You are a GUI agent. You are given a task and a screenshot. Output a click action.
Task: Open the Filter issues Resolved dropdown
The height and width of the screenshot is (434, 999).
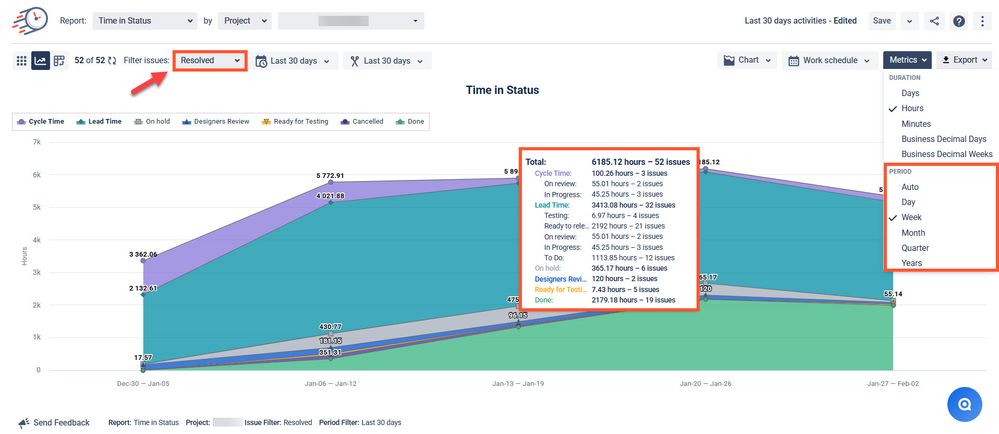point(210,61)
